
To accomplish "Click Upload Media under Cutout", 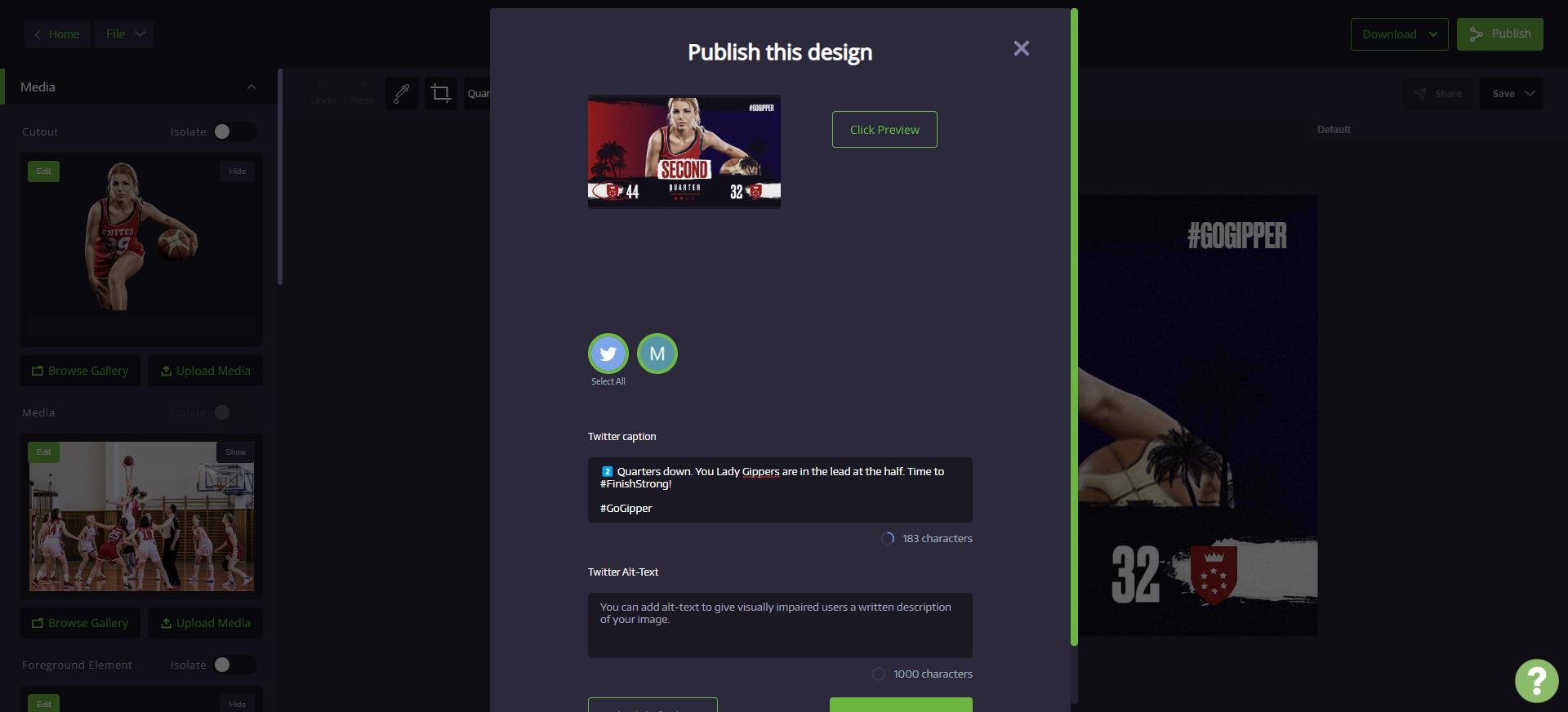I will [205, 371].
